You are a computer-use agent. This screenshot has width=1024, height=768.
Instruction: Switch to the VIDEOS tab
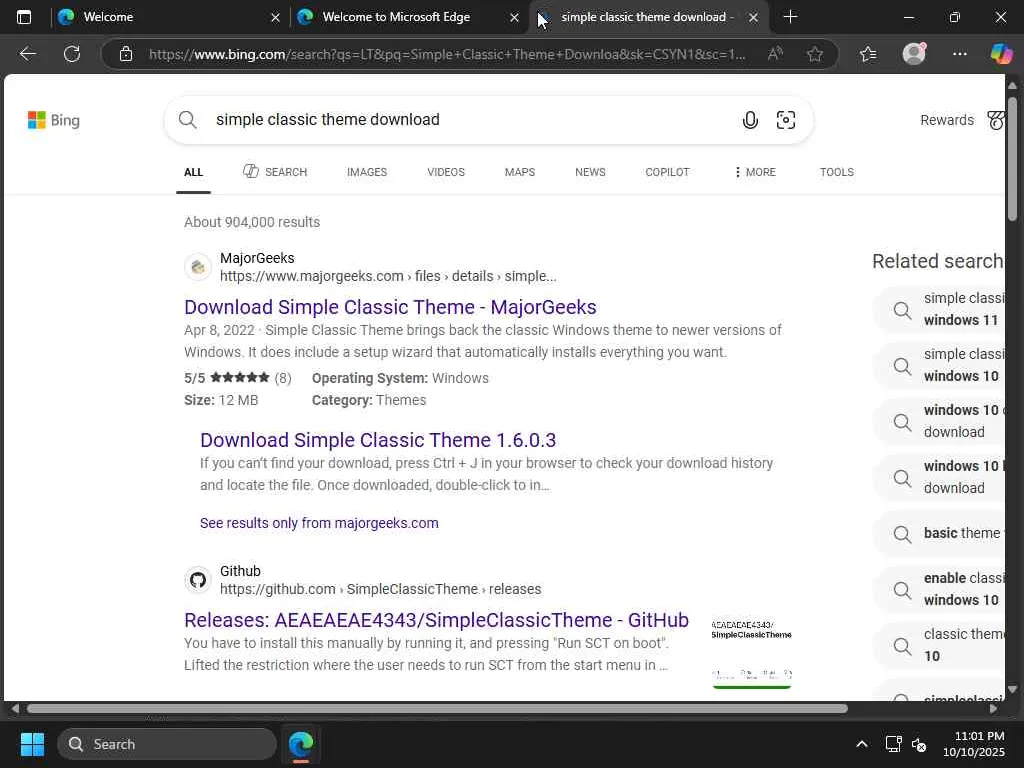[x=446, y=172]
